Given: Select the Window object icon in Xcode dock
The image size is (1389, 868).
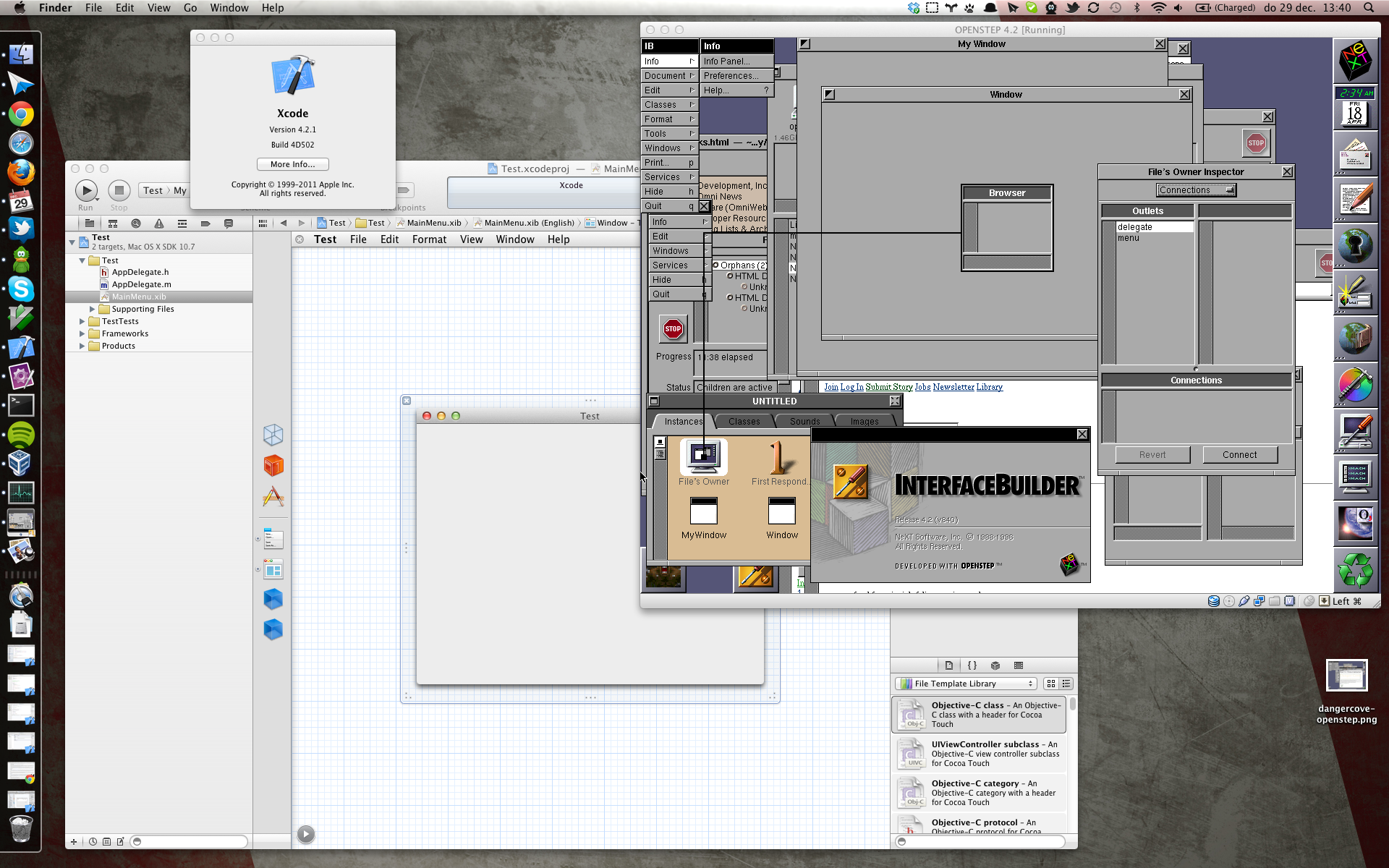Looking at the screenshot, I should (x=273, y=569).
